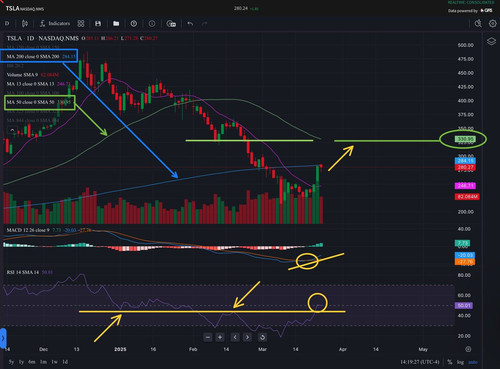Toggle the percent scale mode
The height and width of the screenshot is (369, 500).
pyautogui.click(x=450, y=362)
